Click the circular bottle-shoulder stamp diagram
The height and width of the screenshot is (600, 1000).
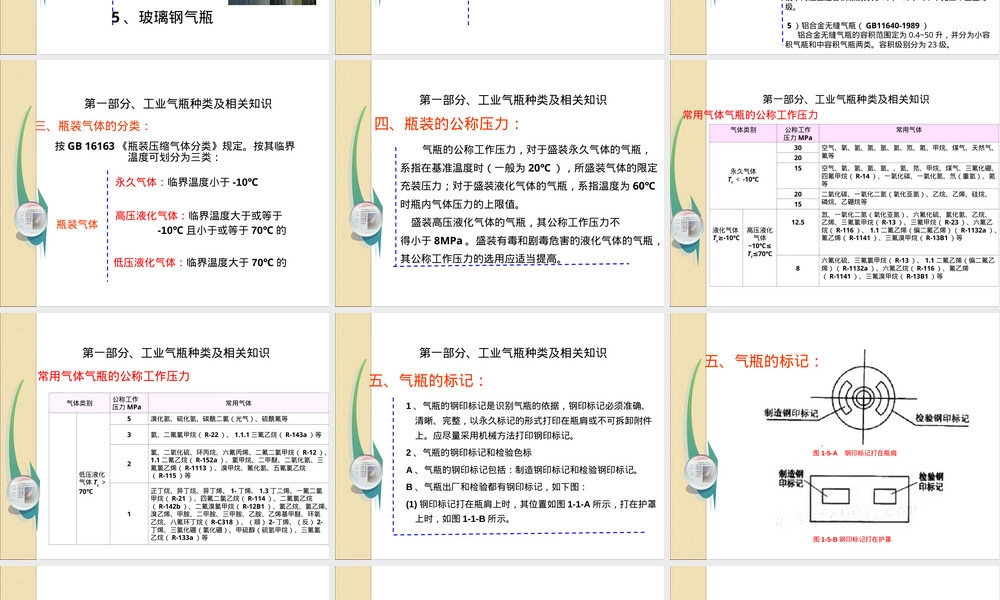coord(864,397)
